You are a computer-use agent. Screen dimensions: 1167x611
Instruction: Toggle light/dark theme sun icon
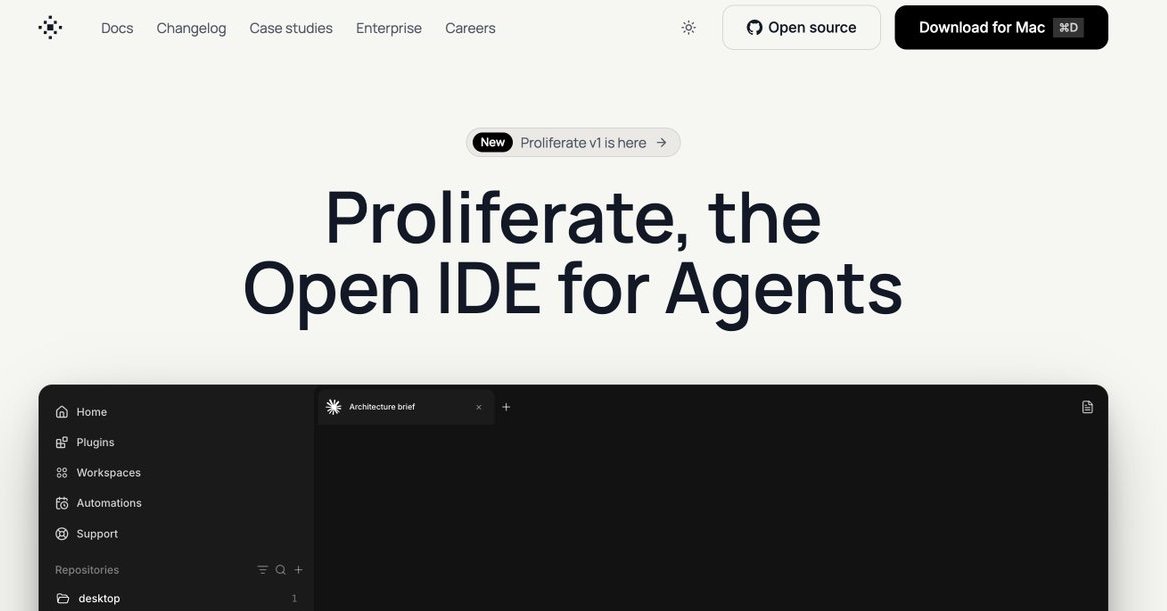tap(688, 28)
